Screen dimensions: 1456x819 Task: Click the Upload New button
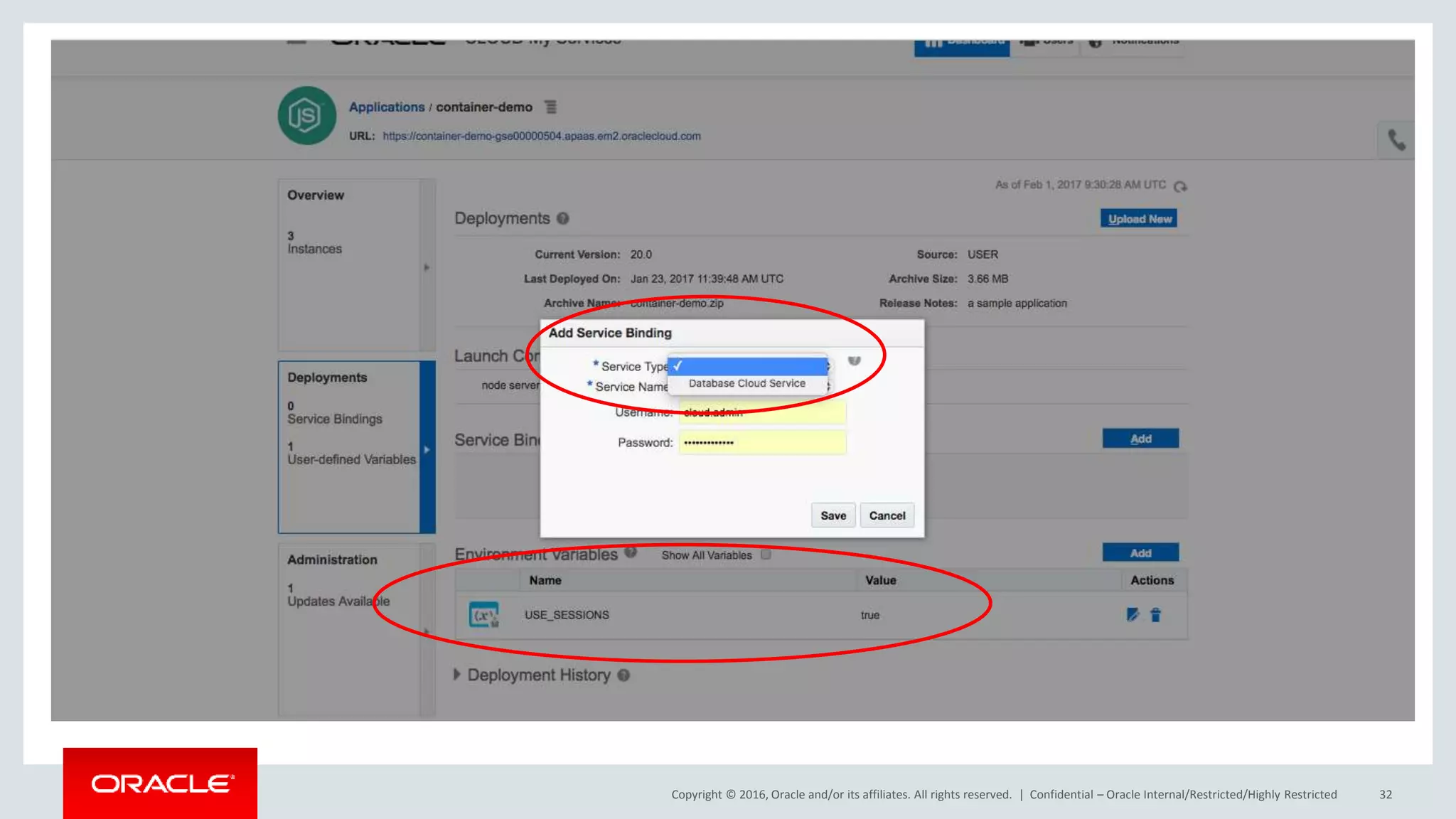(1139, 219)
